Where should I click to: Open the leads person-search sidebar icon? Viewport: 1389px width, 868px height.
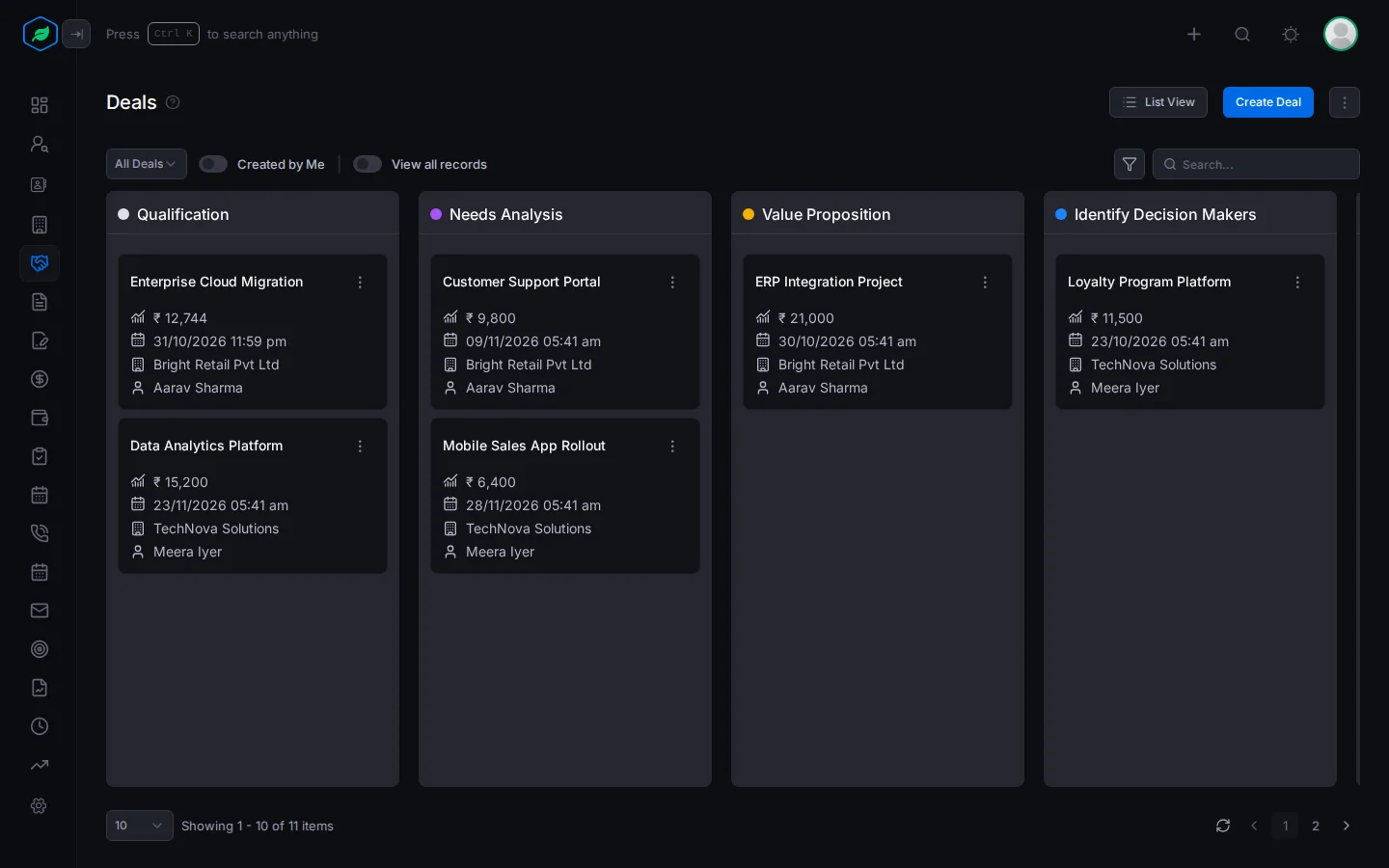pos(40,144)
